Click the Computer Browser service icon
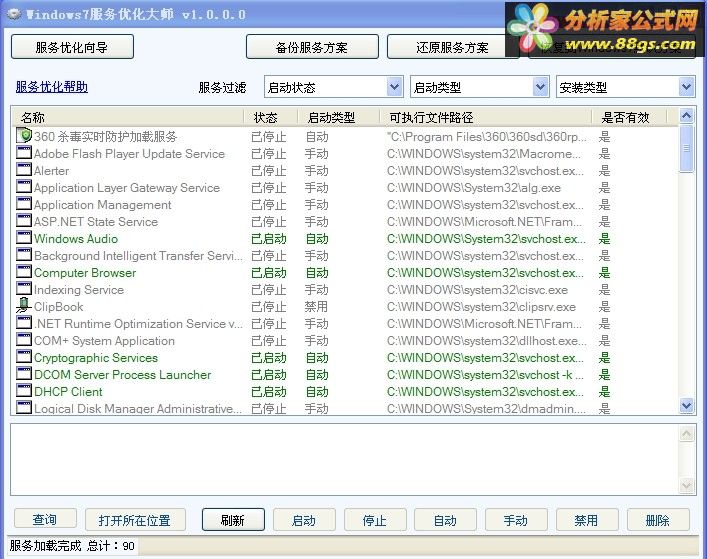This screenshot has width=707, height=559. pyautogui.click(x=24, y=271)
